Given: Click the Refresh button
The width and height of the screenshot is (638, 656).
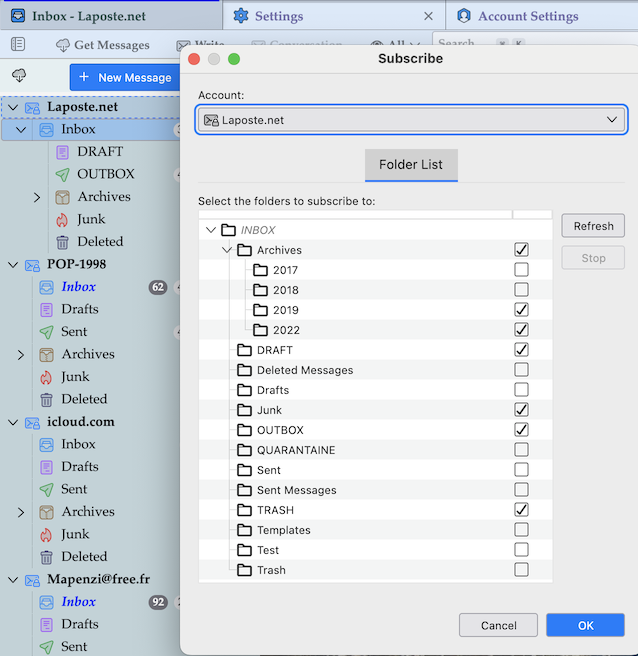Looking at the screenshot, I should (593, 226).
